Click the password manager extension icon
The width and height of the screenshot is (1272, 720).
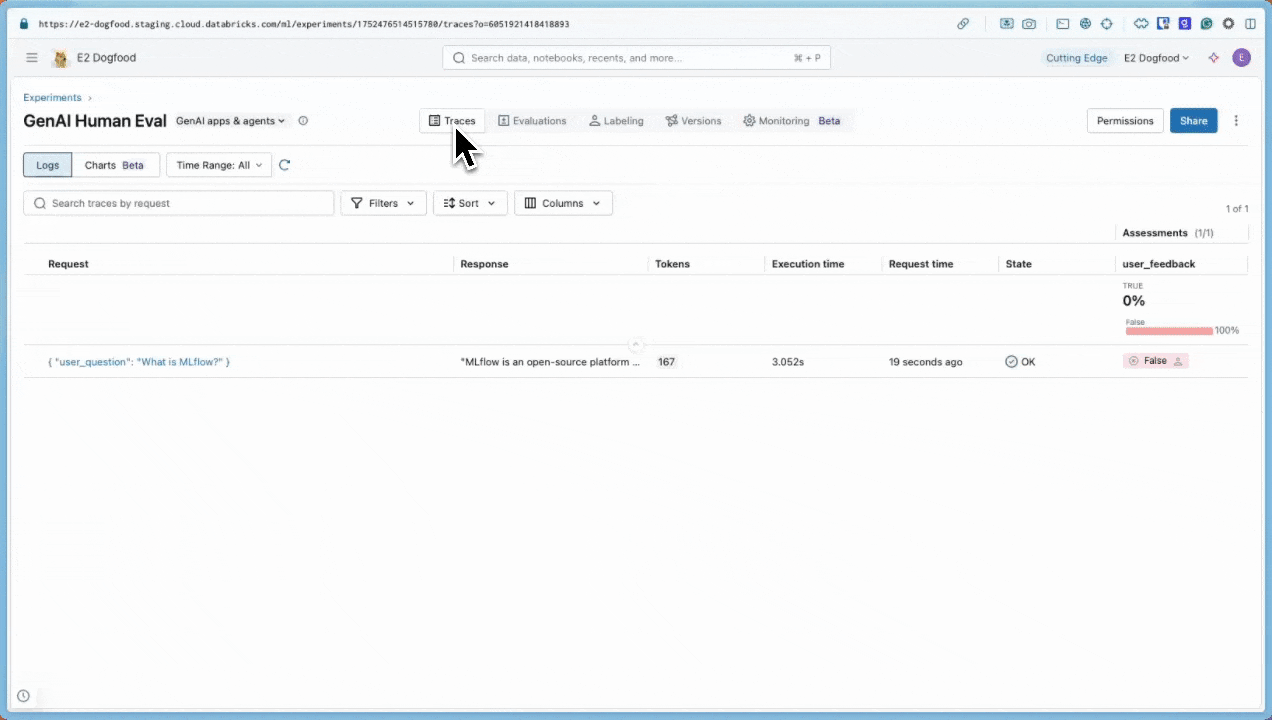pyautogui.click(x=1163, y=24)
